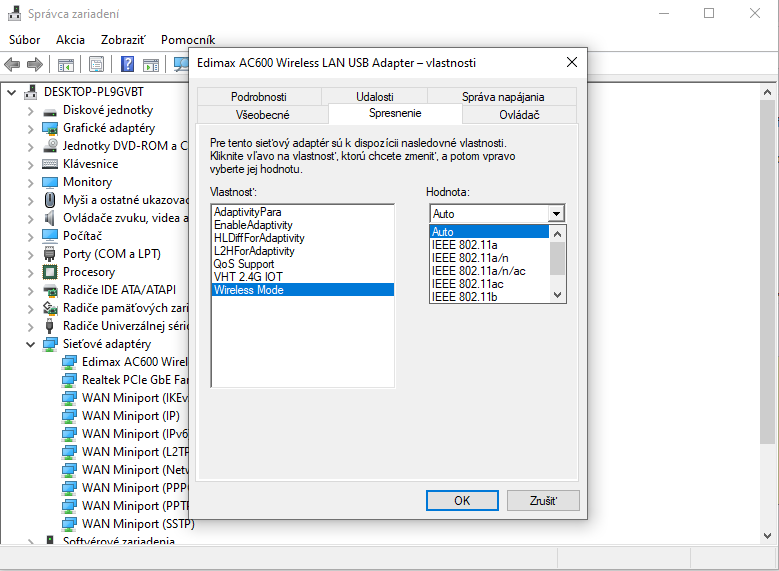Open the Zobraziť menu

(x=123, y=40)
